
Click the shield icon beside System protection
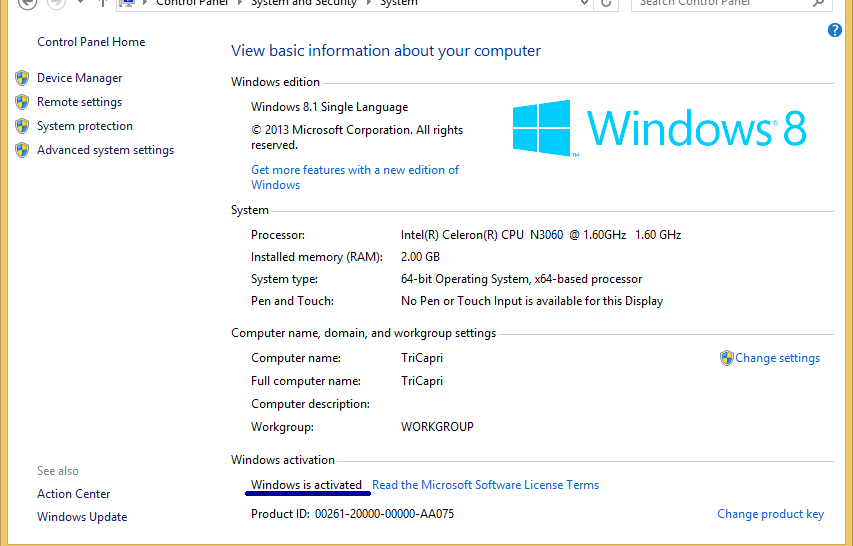pos(22,126)
